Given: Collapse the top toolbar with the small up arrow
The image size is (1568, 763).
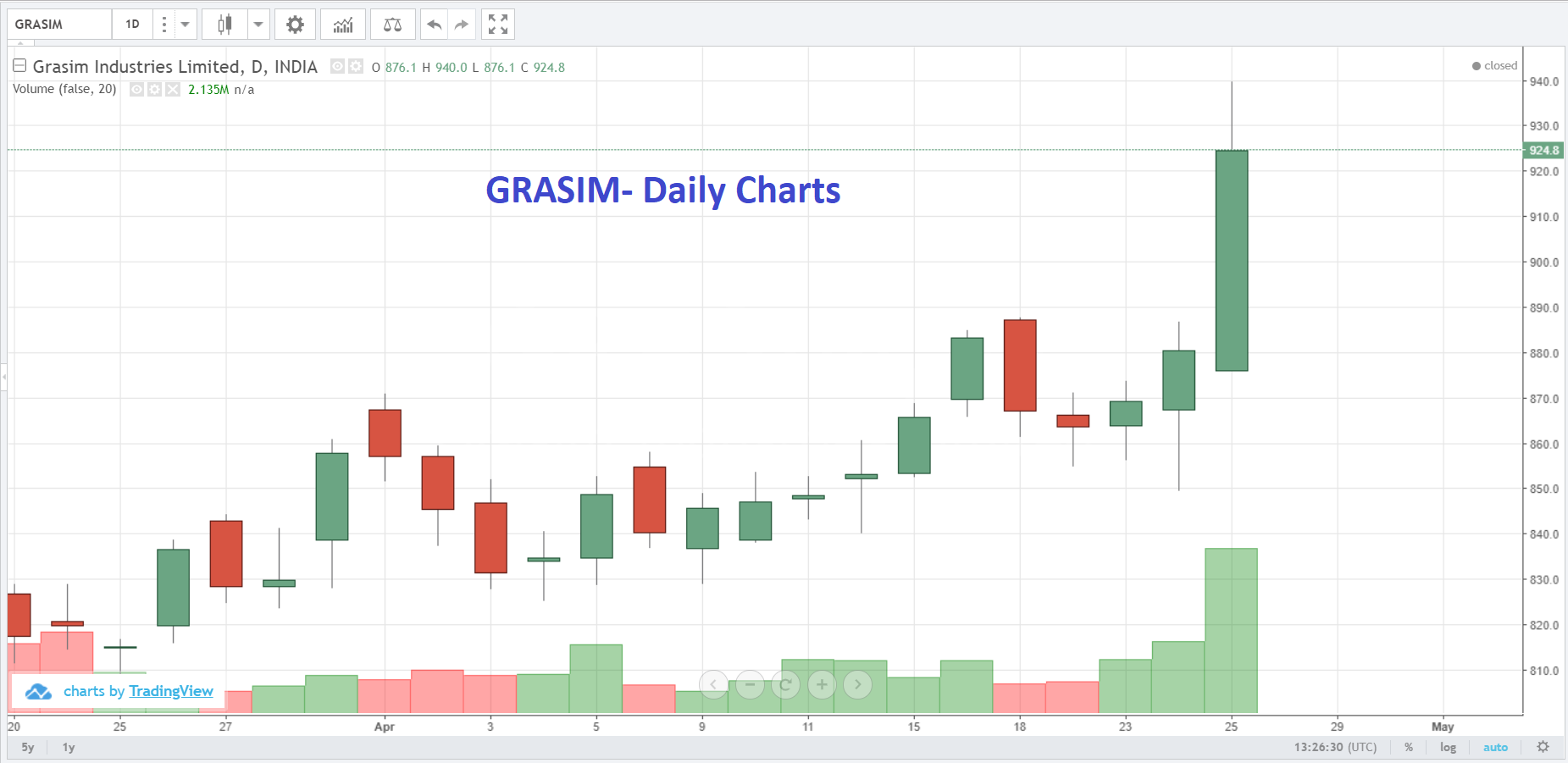Looking at the screenshot, I should coord(20,43).
